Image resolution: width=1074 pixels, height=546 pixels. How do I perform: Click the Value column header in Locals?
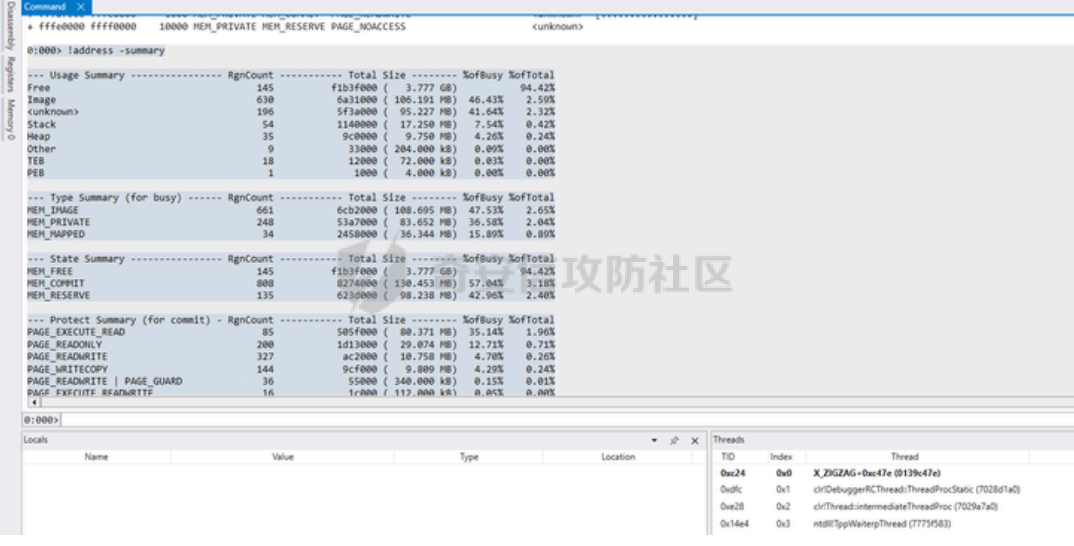[283, 457]
